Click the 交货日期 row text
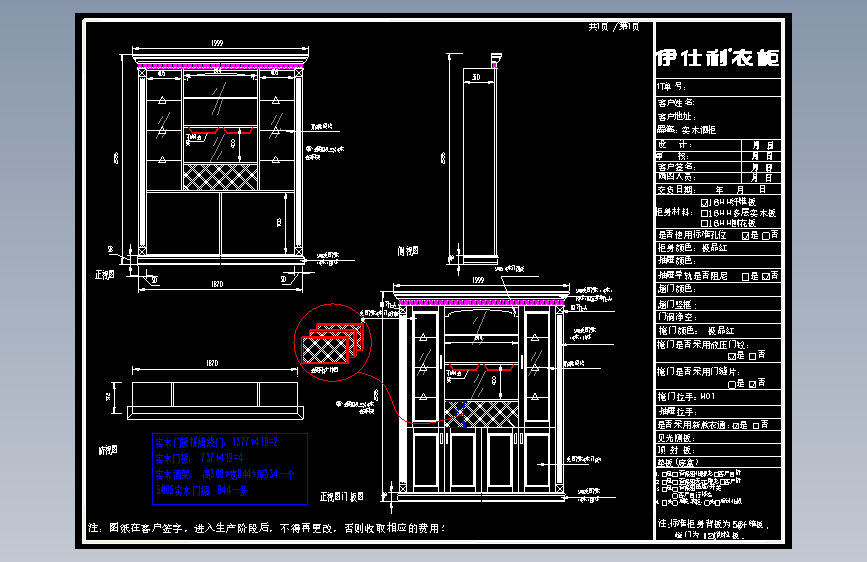The width and height of the screenshot is (867, 562). [x=711, y=190]
